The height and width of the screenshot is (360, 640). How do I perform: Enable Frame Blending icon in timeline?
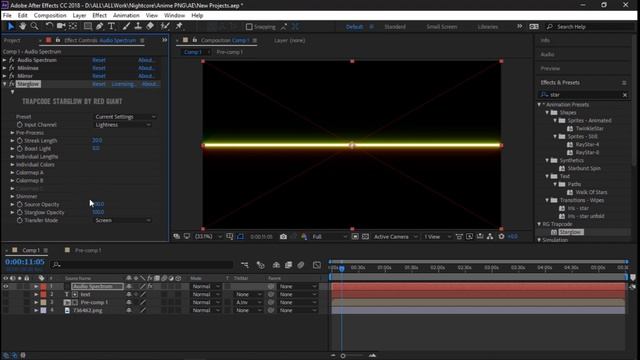pos(289,265)
